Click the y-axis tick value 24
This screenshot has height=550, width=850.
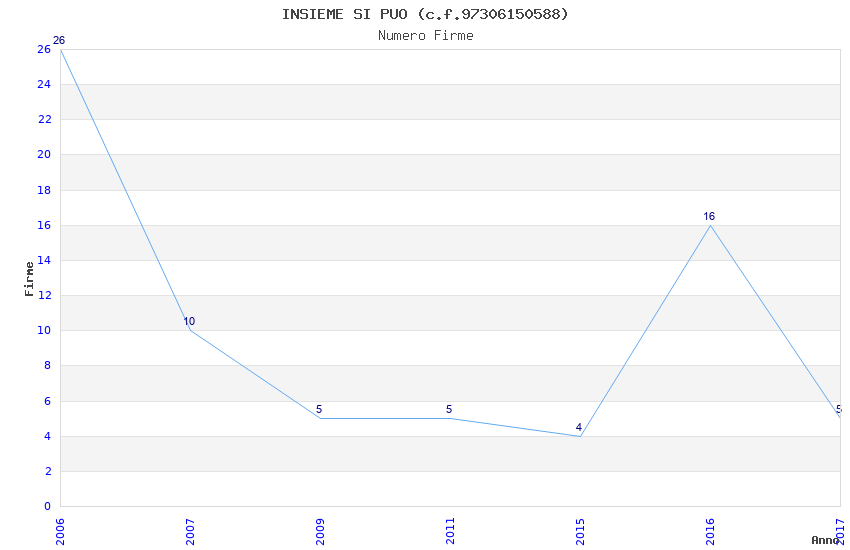(x=44, y=85)
